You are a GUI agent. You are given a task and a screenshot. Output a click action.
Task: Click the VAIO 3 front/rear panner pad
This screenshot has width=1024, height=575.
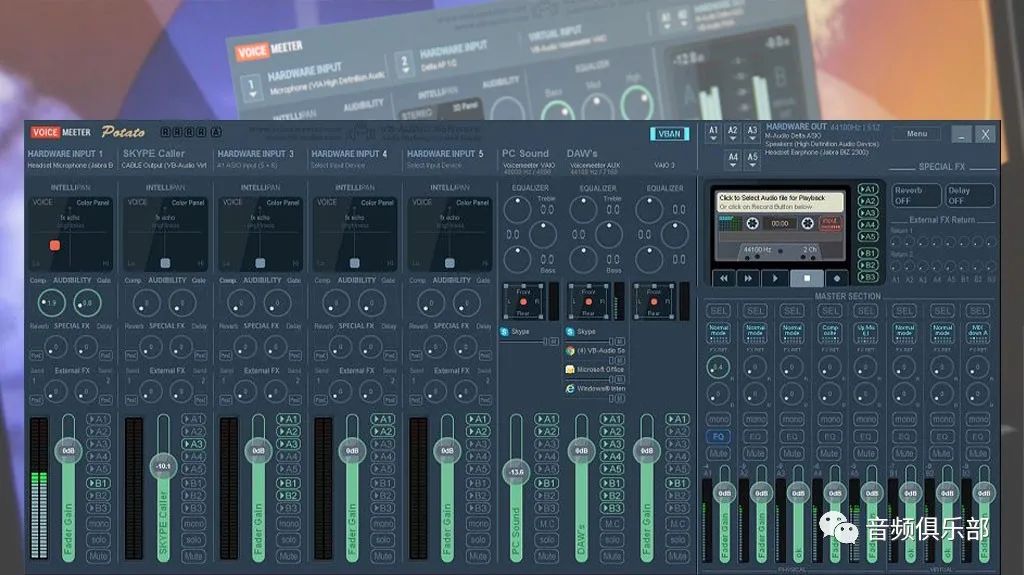point(654,302)
